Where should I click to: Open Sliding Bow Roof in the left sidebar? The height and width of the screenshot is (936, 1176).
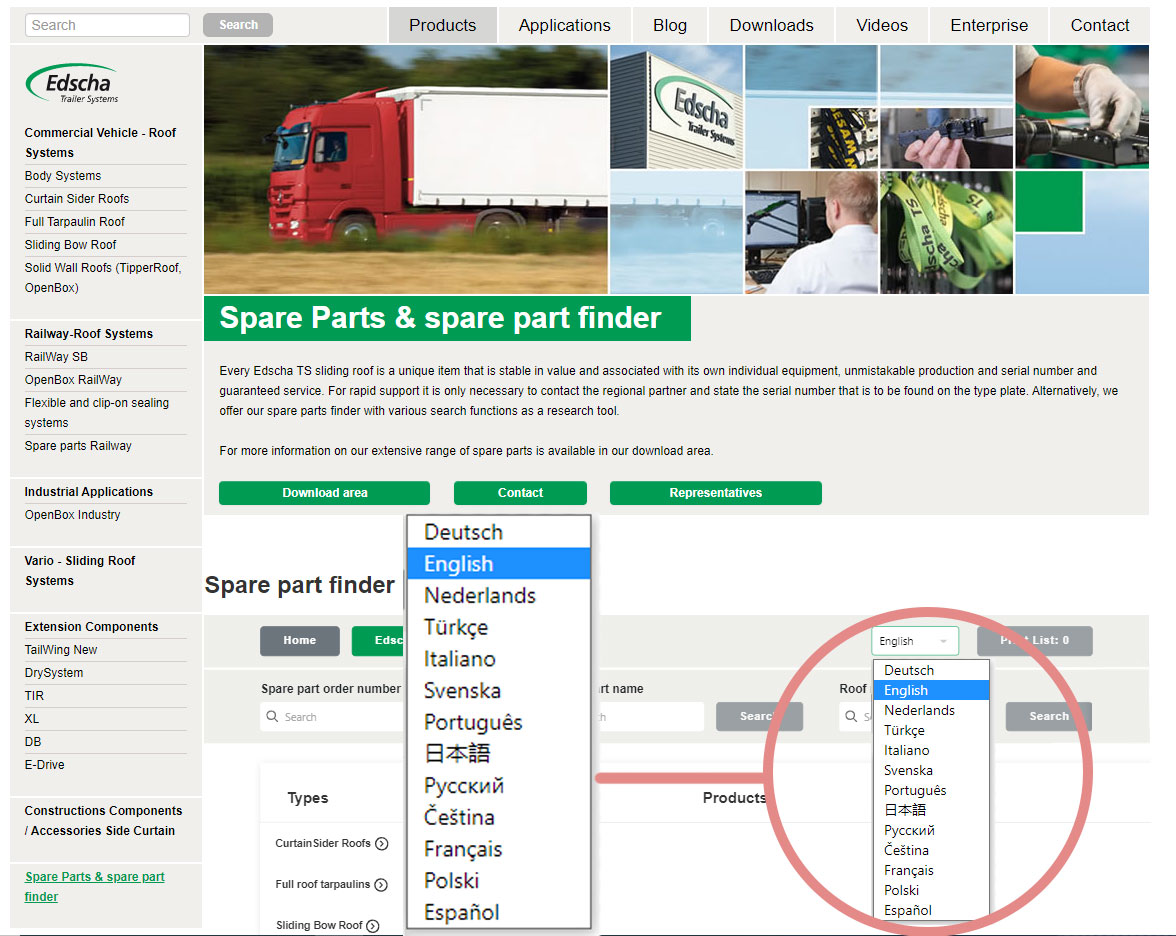click(x=70, y=244)
